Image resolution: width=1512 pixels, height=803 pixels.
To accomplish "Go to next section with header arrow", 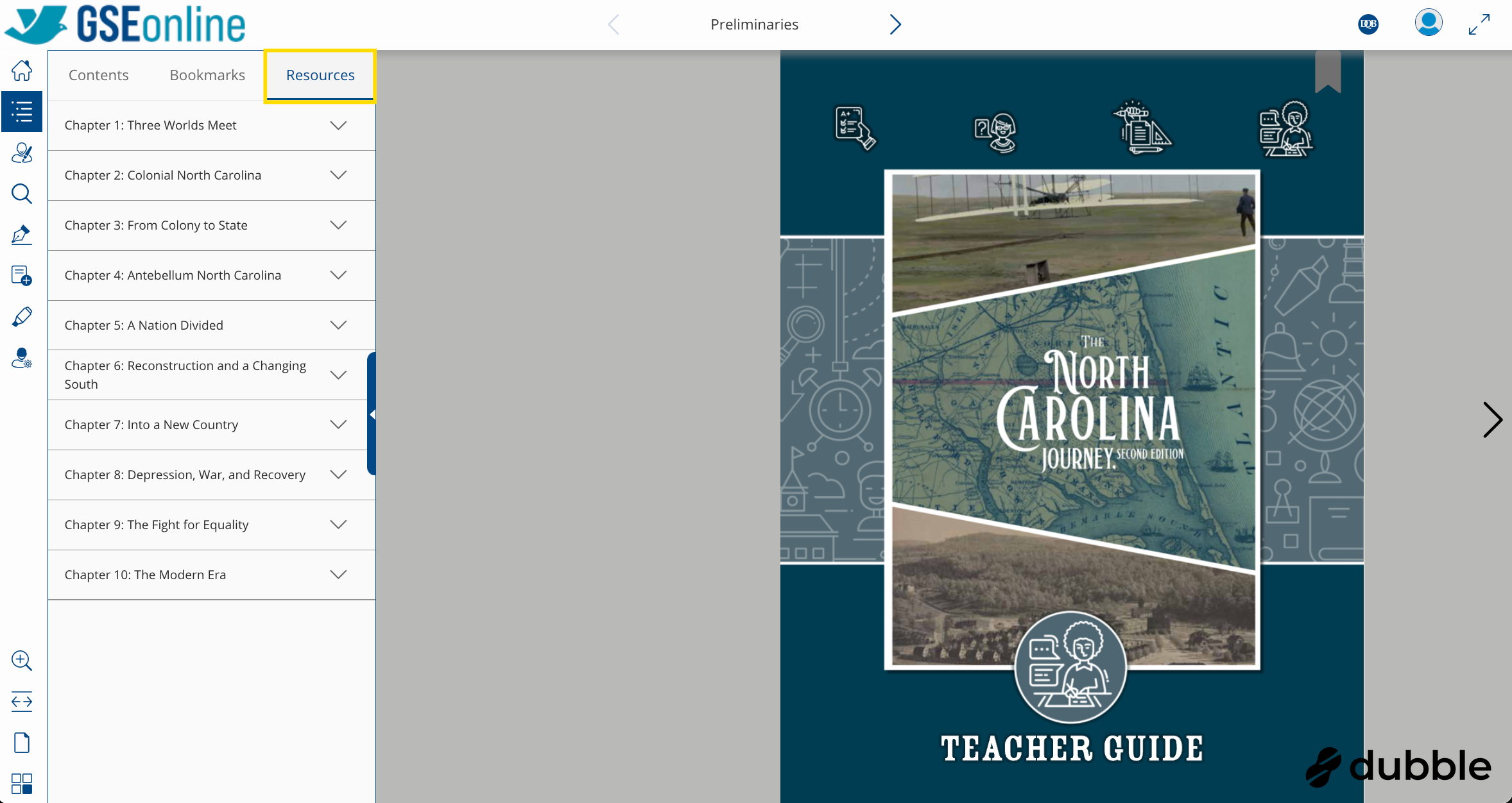I will point(895,24).
